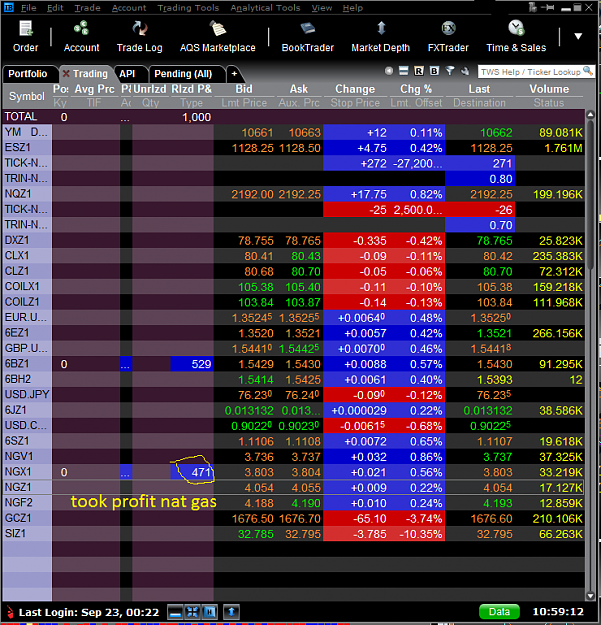Open the Order ticket toolbar icon

click(x=26, y=37)
